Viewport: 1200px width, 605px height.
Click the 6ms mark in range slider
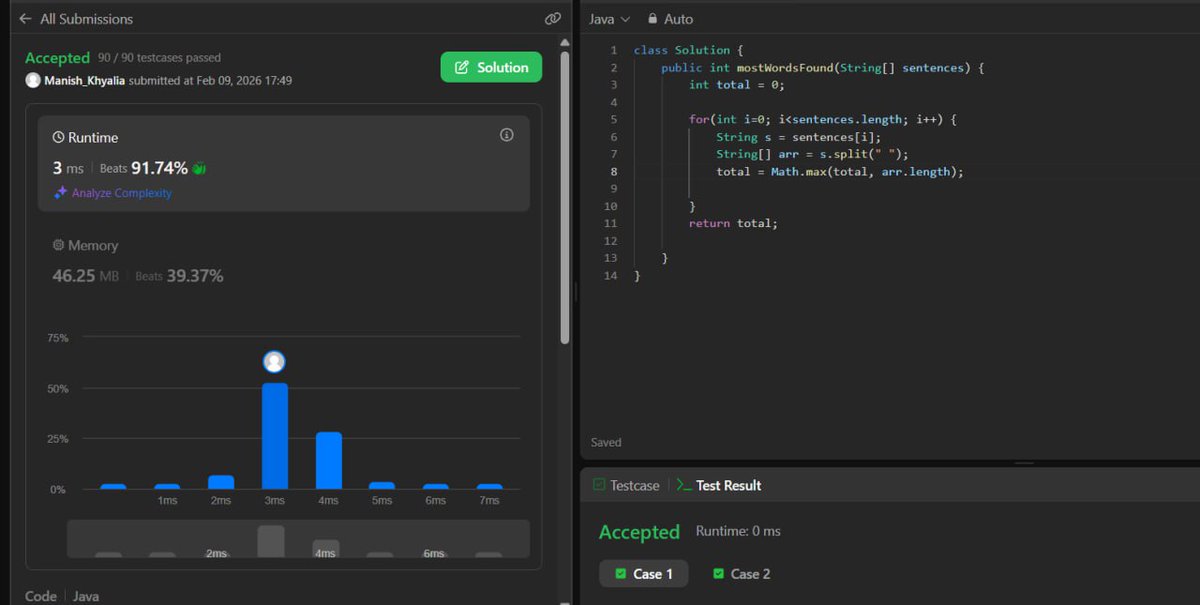(433, 553)
